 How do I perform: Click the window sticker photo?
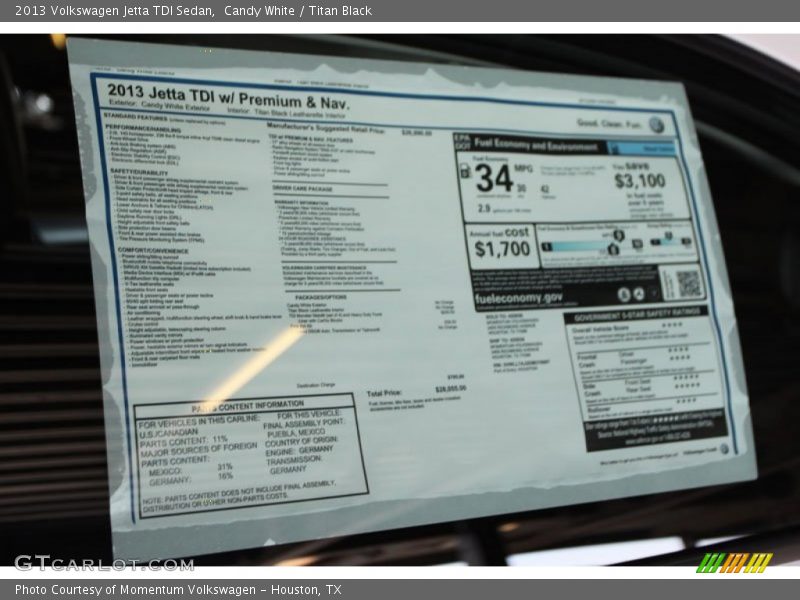(x=400, y=299)
